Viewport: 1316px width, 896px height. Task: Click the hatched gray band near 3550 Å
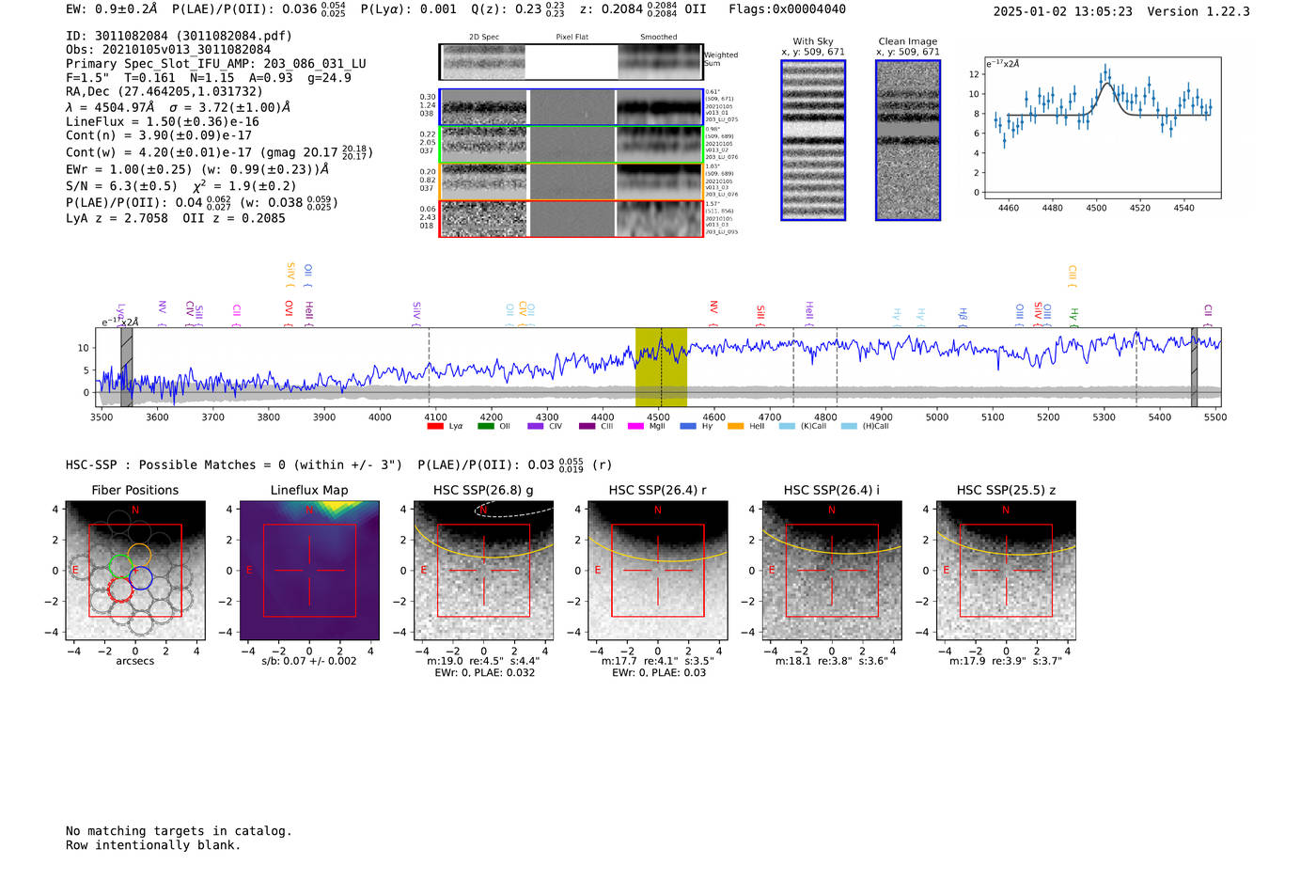coord(127,368)
